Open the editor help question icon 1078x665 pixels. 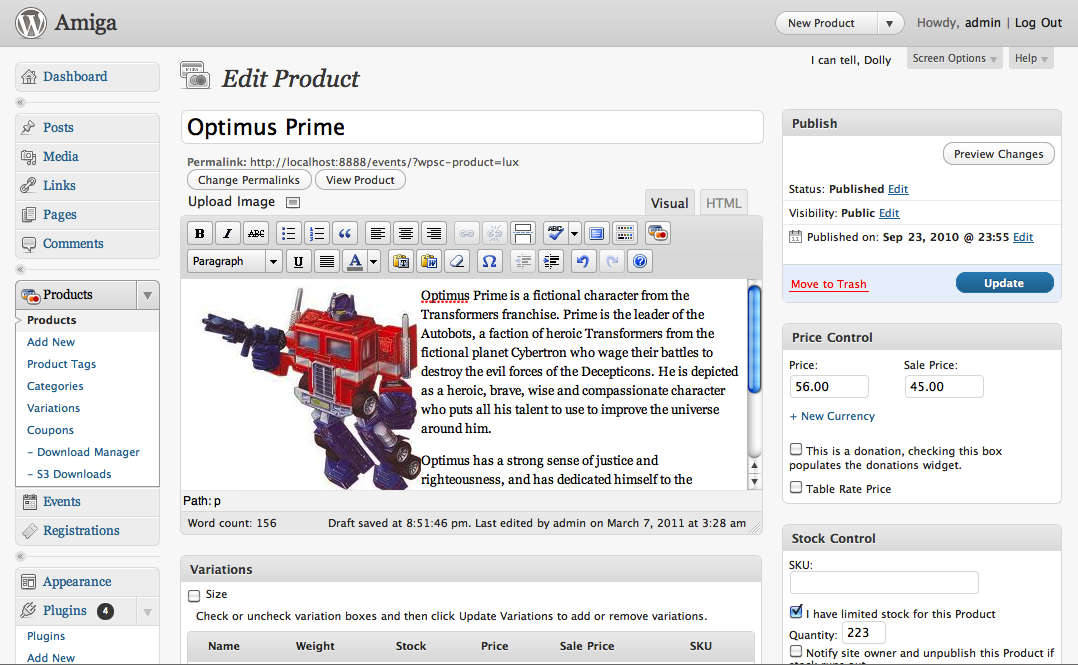(640, 261)
